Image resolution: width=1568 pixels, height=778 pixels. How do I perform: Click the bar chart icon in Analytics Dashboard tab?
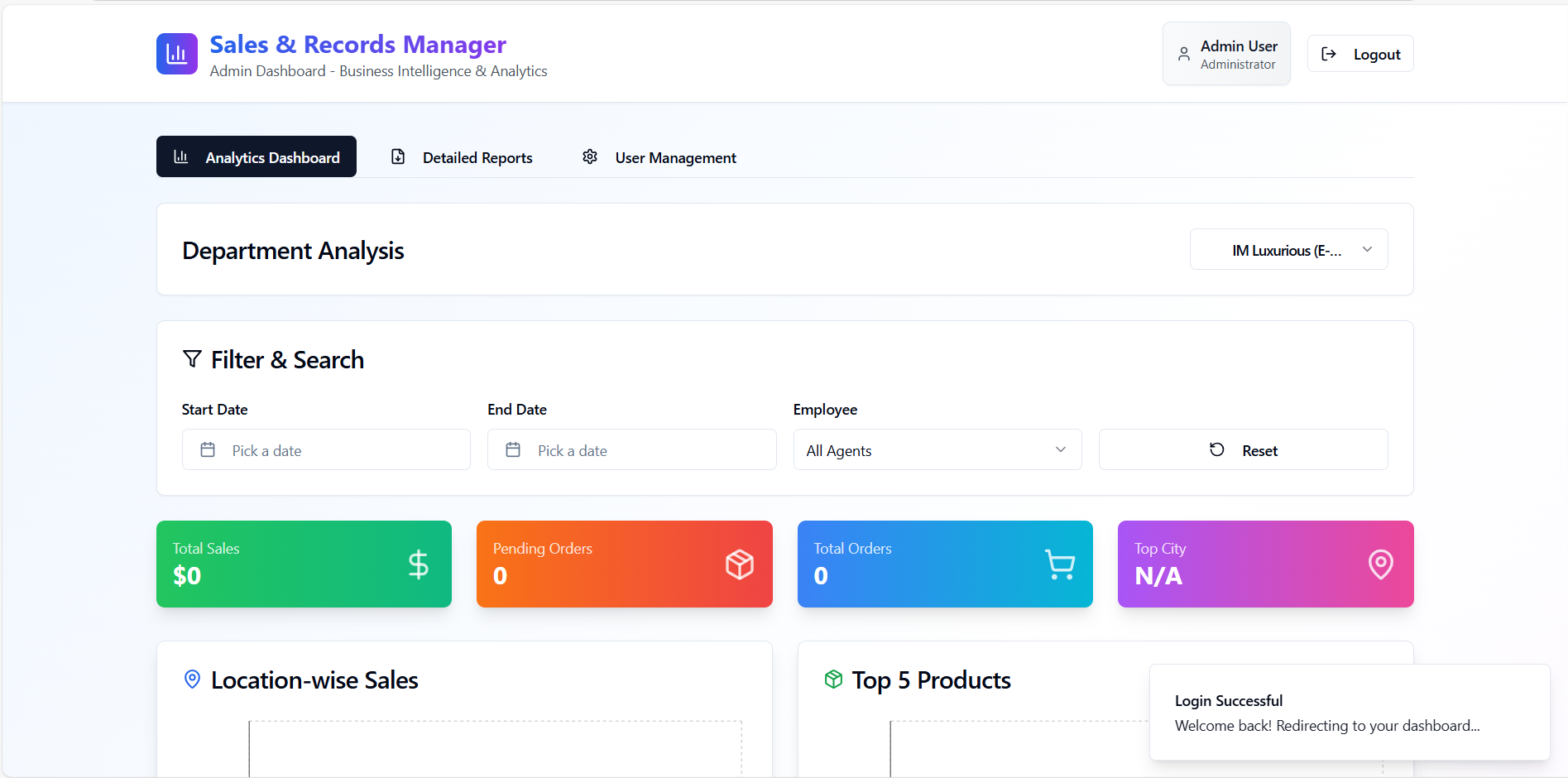tap(181, 156)
